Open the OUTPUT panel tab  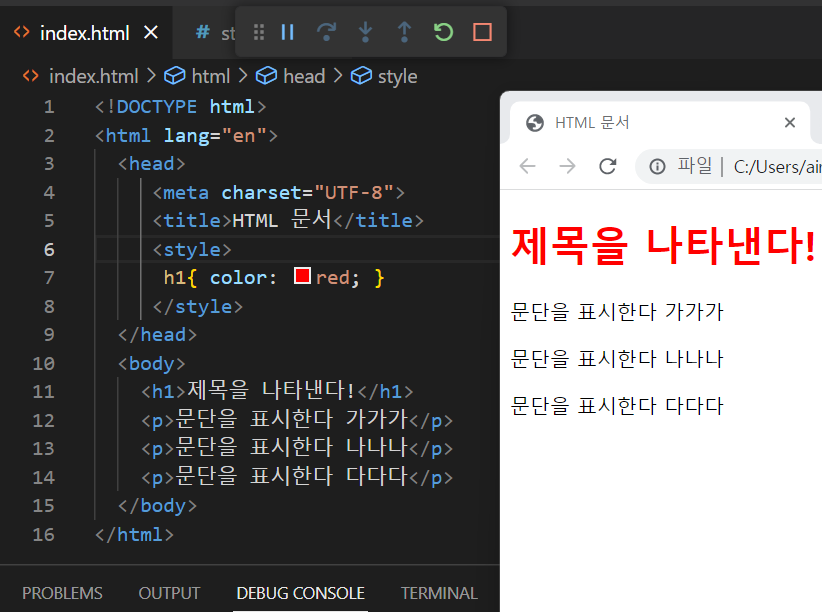tap(169, 593)
